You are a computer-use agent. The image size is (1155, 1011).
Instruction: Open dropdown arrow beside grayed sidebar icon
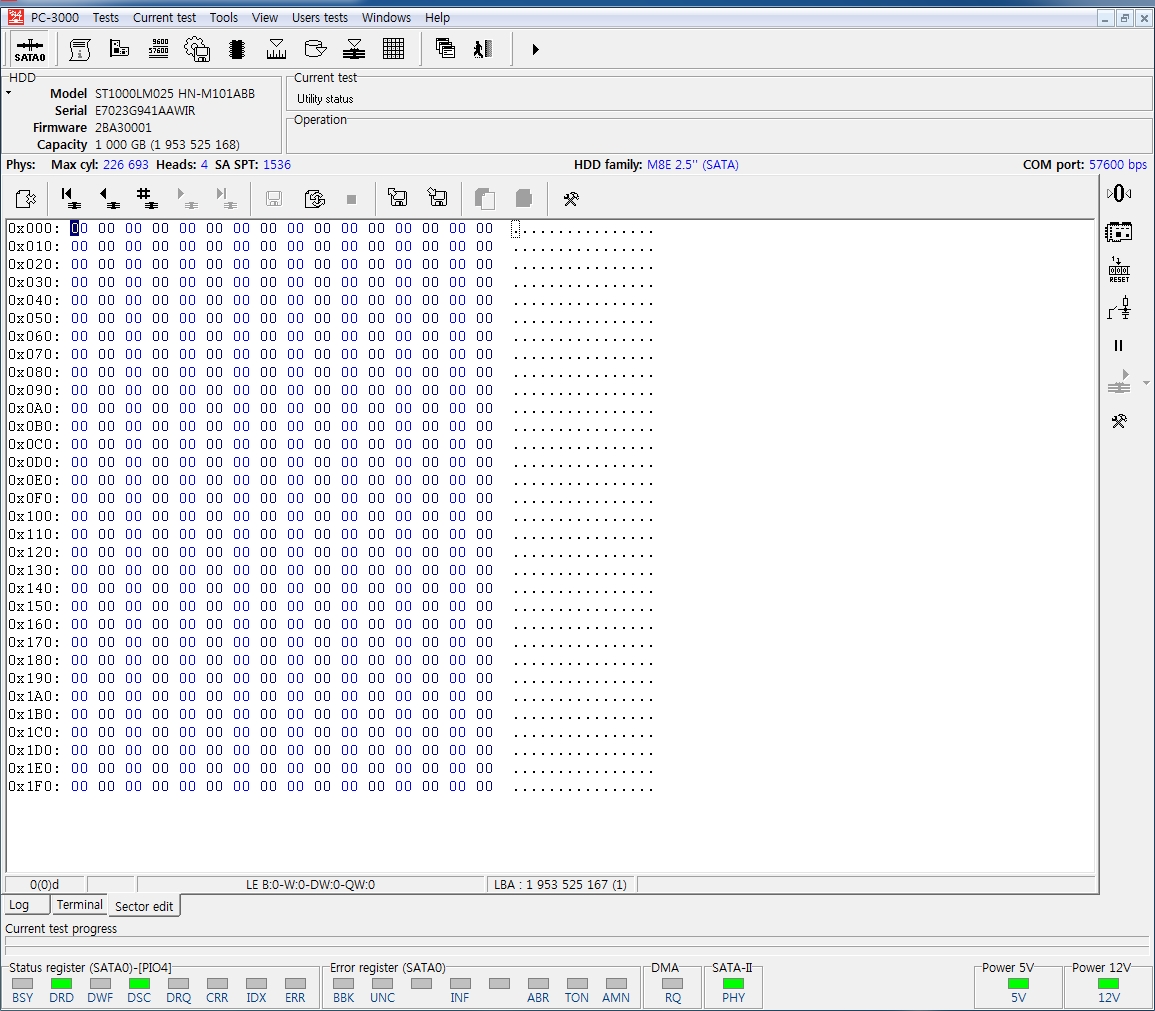1146,383
